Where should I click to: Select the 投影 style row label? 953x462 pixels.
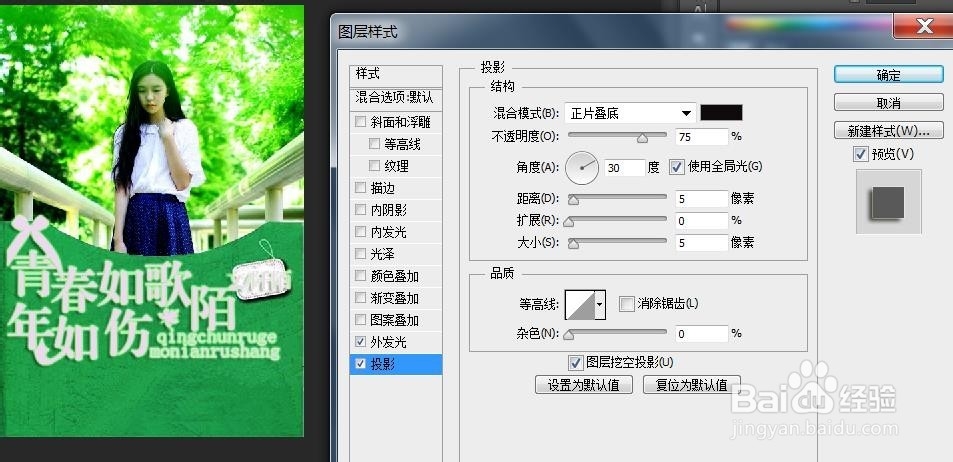(382, 364)
